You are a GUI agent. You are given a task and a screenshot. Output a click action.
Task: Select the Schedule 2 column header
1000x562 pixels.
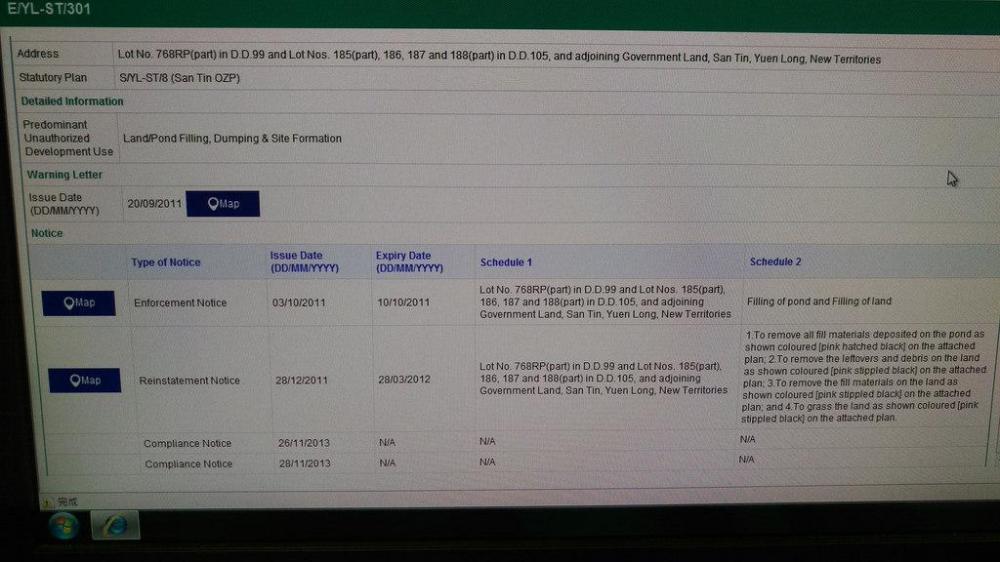775,262
